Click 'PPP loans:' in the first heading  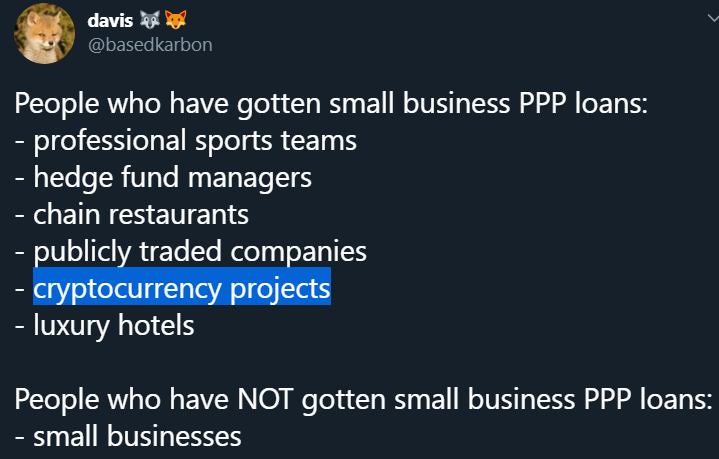[583, 103]
